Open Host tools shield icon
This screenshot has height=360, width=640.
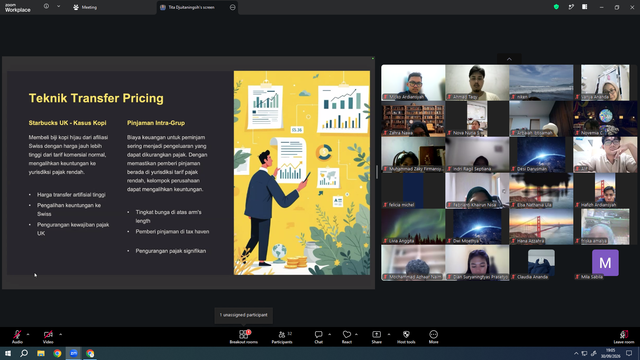click(x=406, y=337)
